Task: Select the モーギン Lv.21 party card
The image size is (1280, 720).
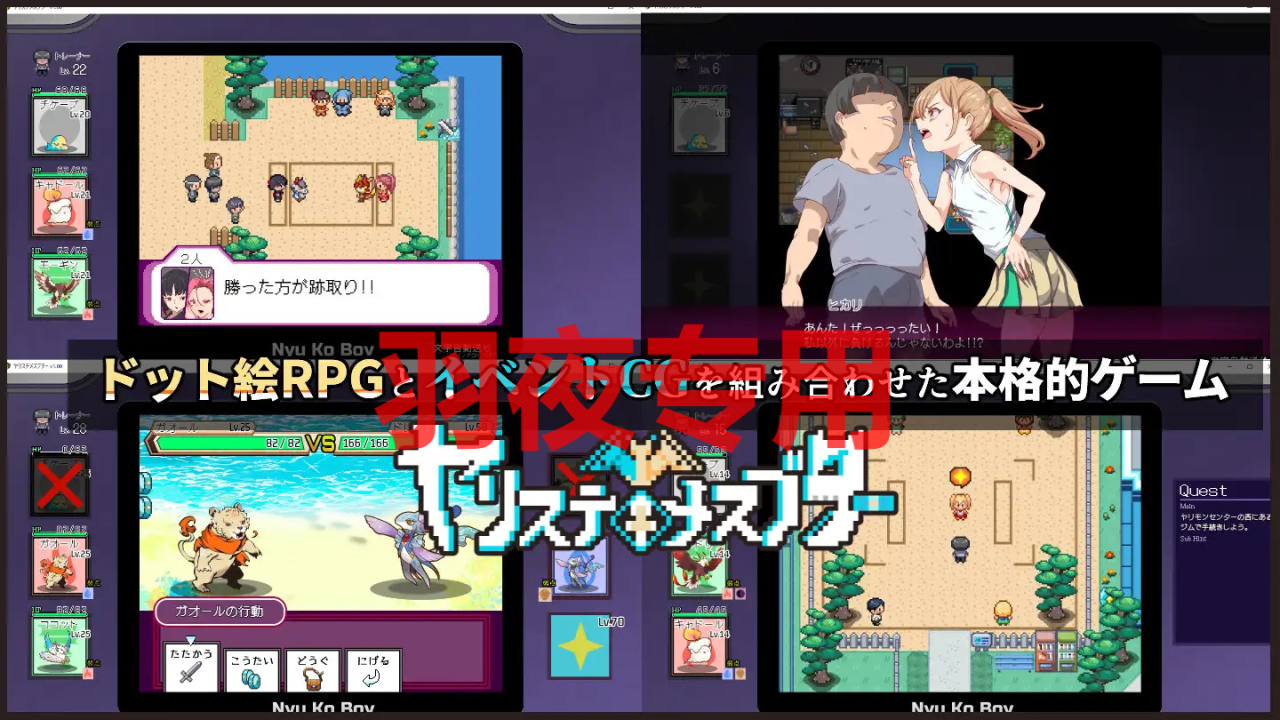Action: [60, 285]
